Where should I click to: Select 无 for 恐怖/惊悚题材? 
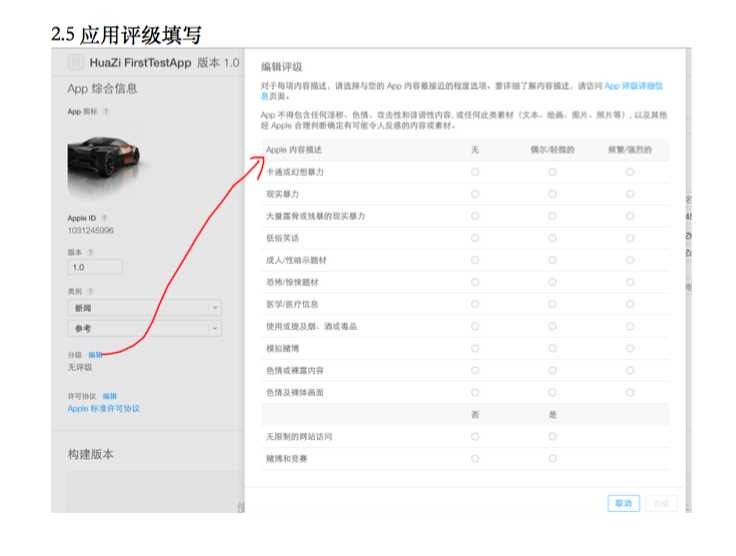point(475,282)
